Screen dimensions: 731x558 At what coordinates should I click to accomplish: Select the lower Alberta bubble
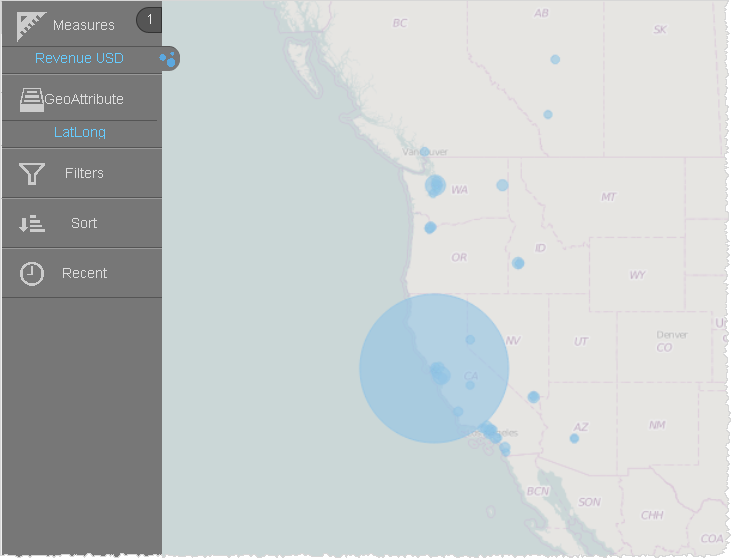pyautogui.click(x=547, y=114)
